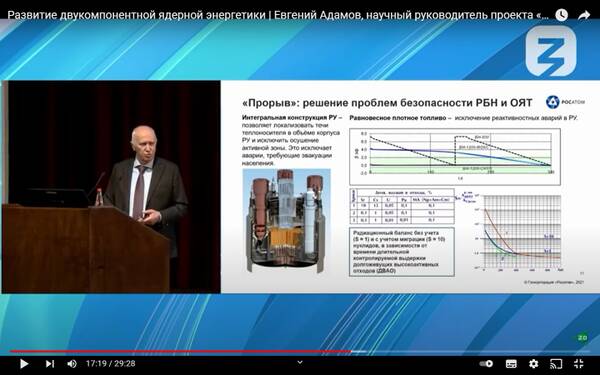This screenshot has width=600, height=375.
Task: Seek along the red video progress bar
Action: pos(300,351)
